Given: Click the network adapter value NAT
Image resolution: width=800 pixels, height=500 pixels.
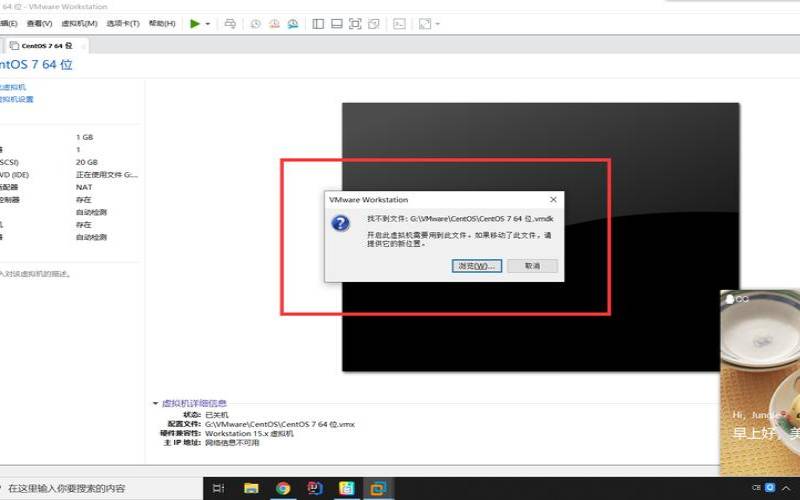Looking at the screenshot, I should 84,187.
